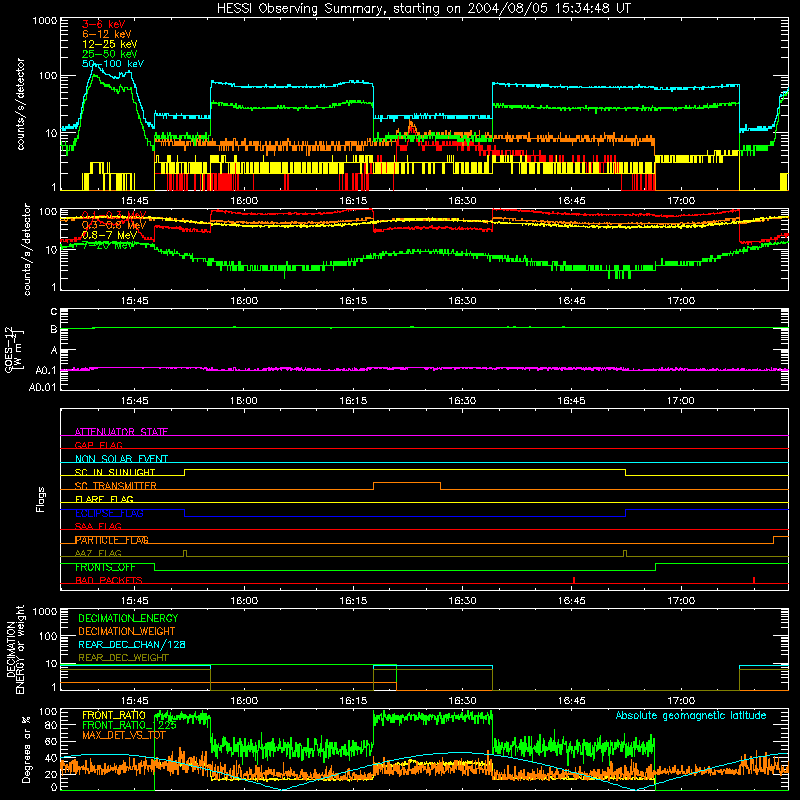Click the 0.3-0.8 MeV legend label

point(114,225)
